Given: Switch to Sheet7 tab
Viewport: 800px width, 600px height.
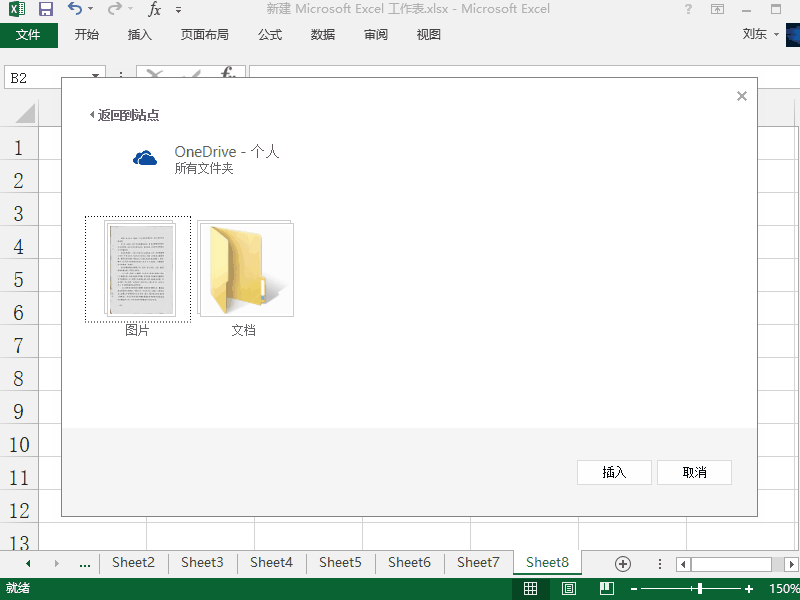Looking at the screenshot, I should click(478, 563).
